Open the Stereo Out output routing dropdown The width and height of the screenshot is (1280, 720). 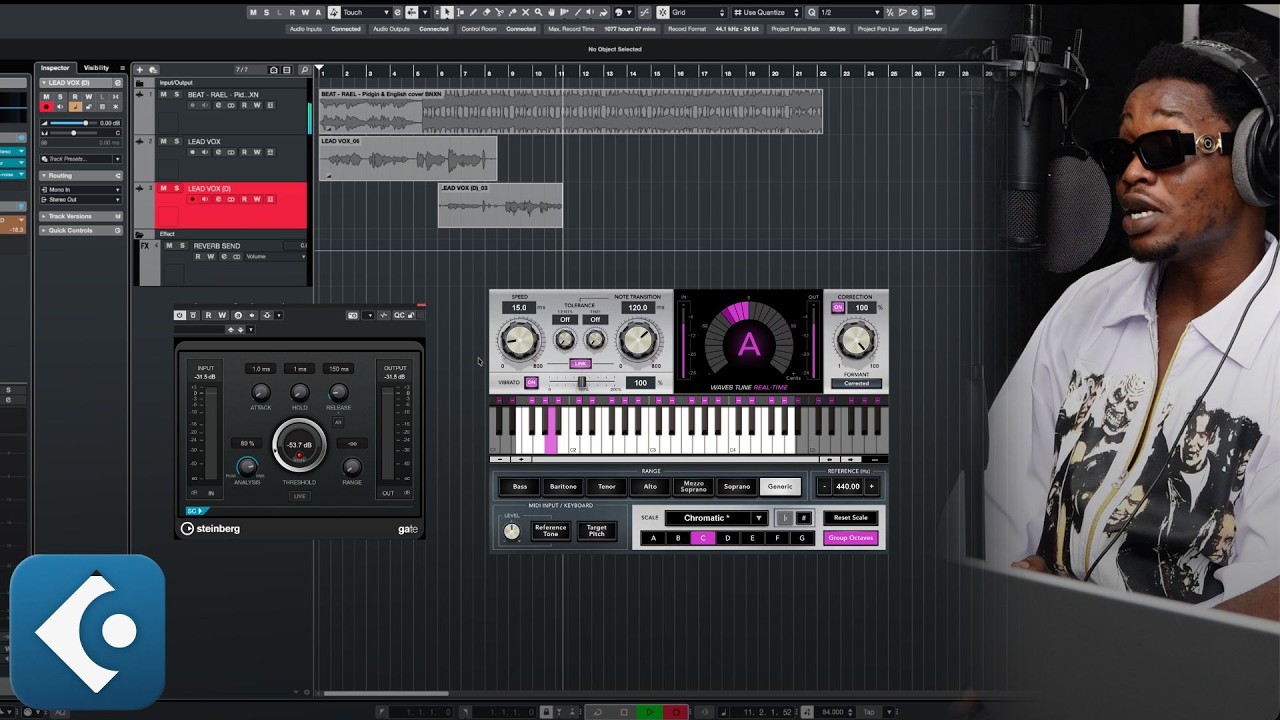click(x=81, y=199)
